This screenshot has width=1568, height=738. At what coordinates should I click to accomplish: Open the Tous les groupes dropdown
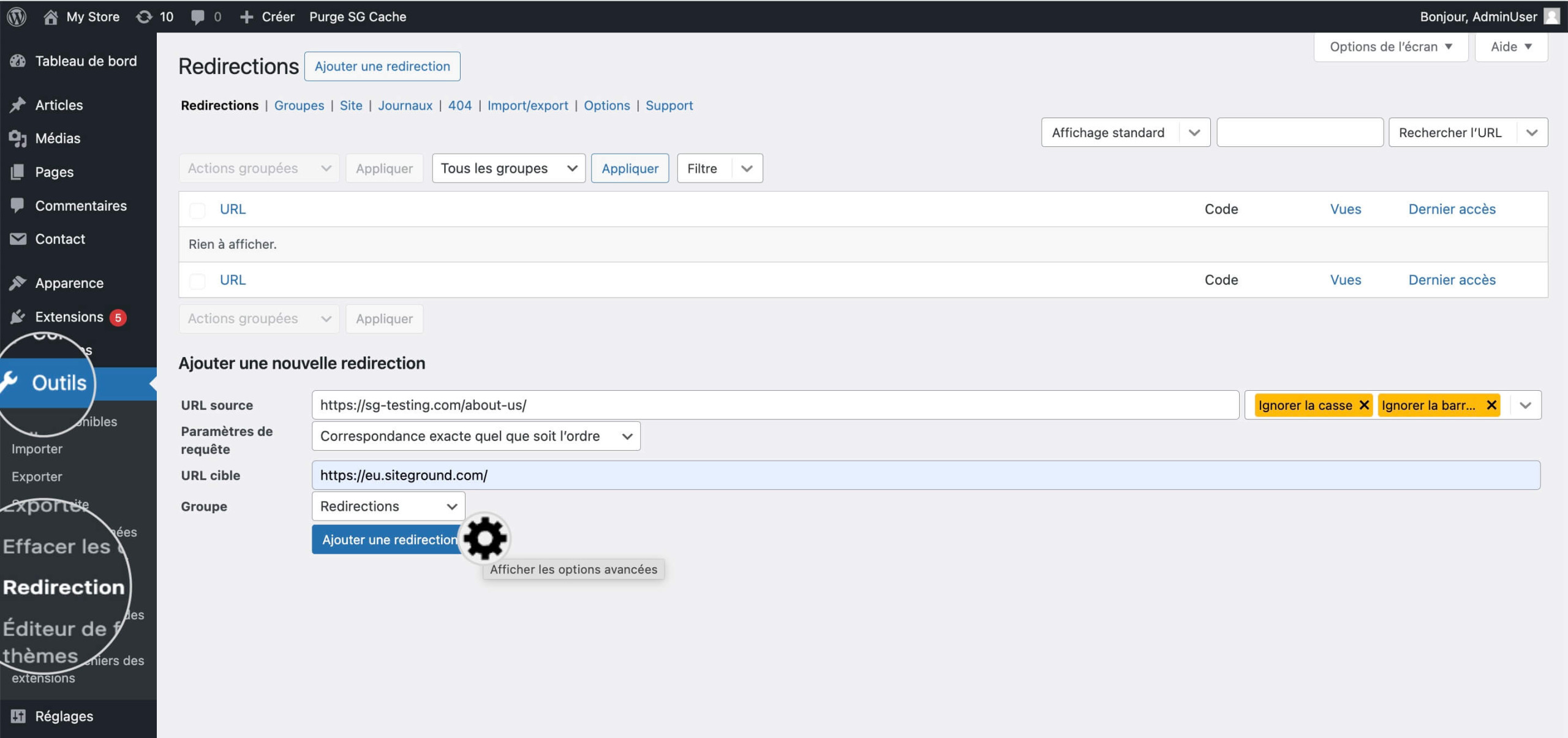pyautogui.click(x=508, y=168)
